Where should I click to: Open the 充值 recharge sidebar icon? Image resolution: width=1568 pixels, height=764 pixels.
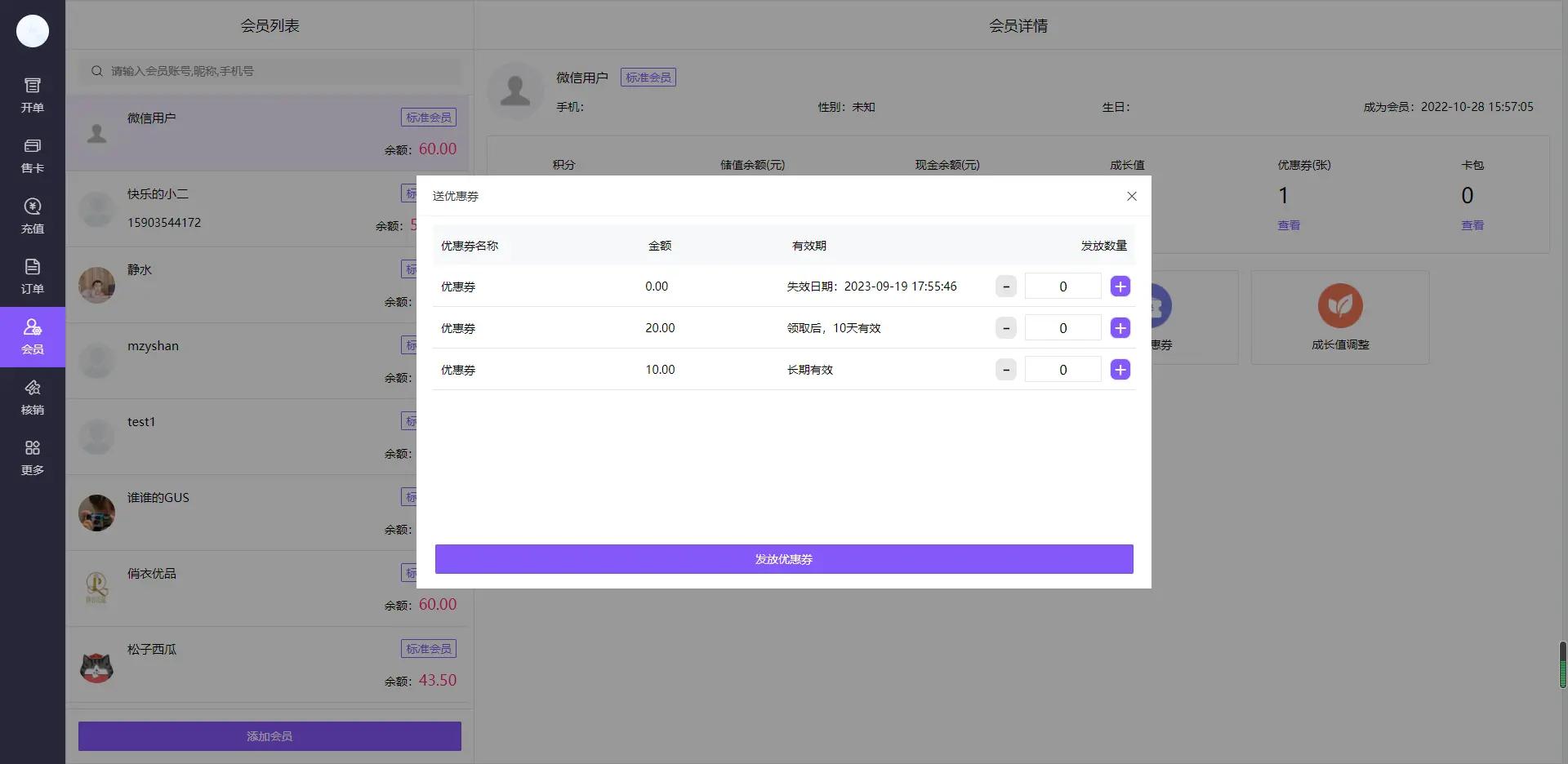coord(33,215)
